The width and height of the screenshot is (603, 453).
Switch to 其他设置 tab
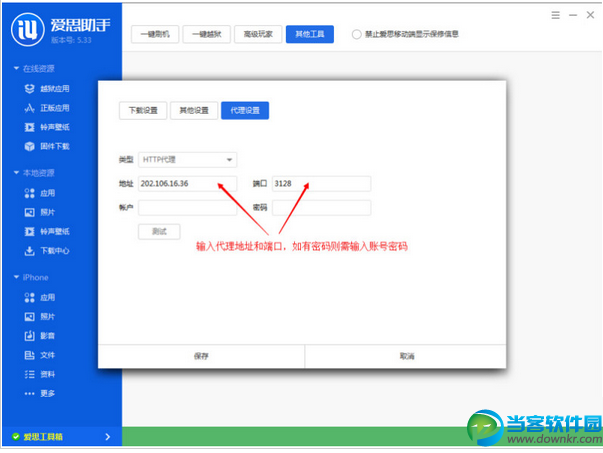click(194, 111)
